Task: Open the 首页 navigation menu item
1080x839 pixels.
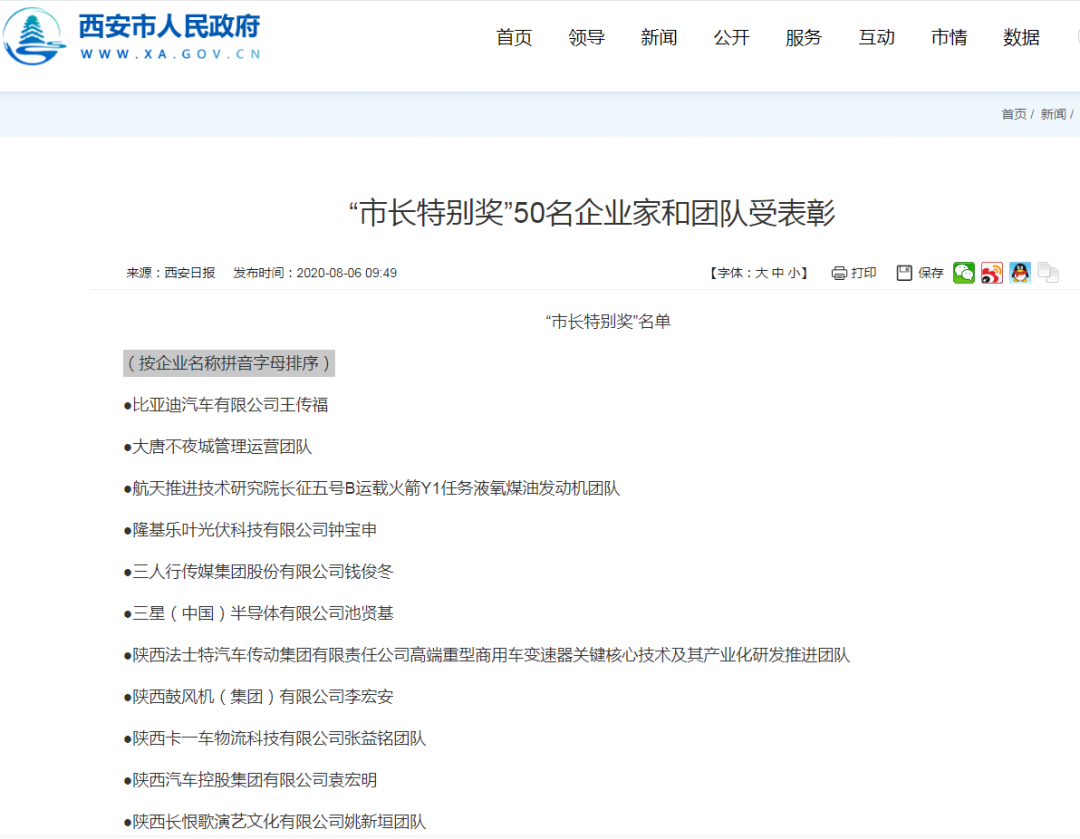Action: pyautogui.click(x=513, y=38)
